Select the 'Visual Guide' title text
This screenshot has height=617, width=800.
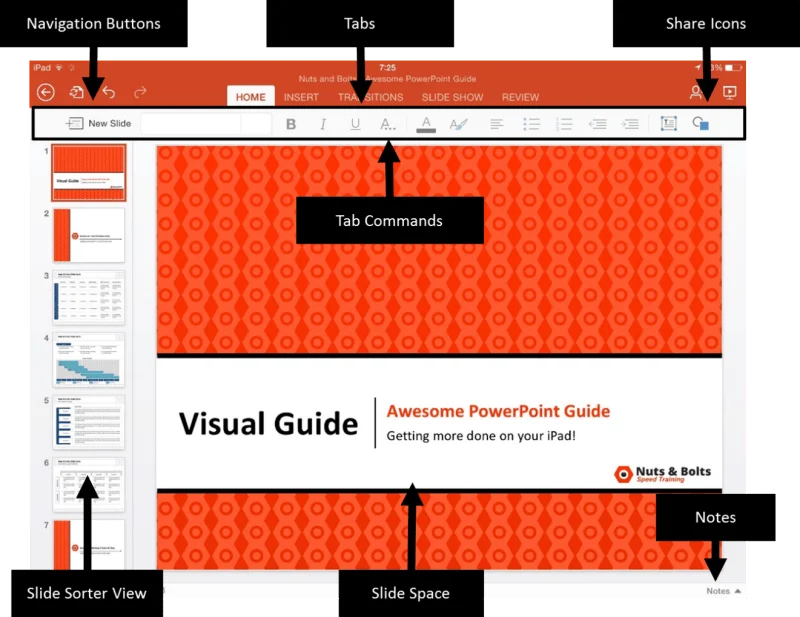268,424
